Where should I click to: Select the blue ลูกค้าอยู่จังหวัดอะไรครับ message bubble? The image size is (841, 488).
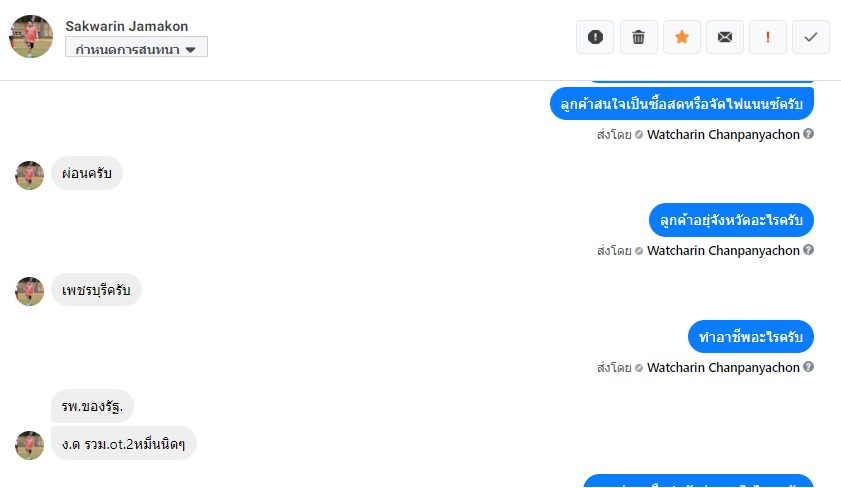tap(731, 220)
